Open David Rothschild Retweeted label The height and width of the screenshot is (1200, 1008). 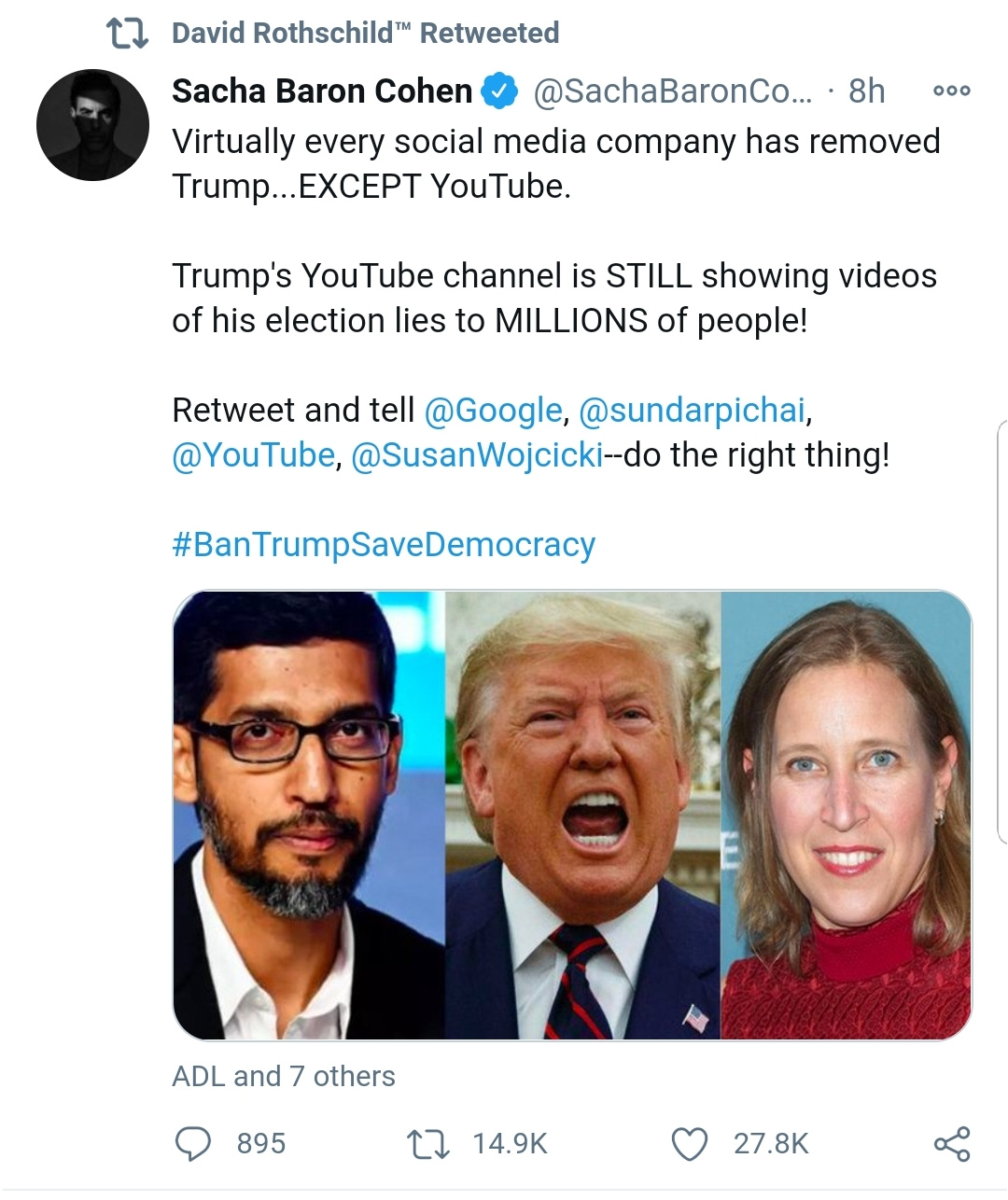tap(365, 34)
